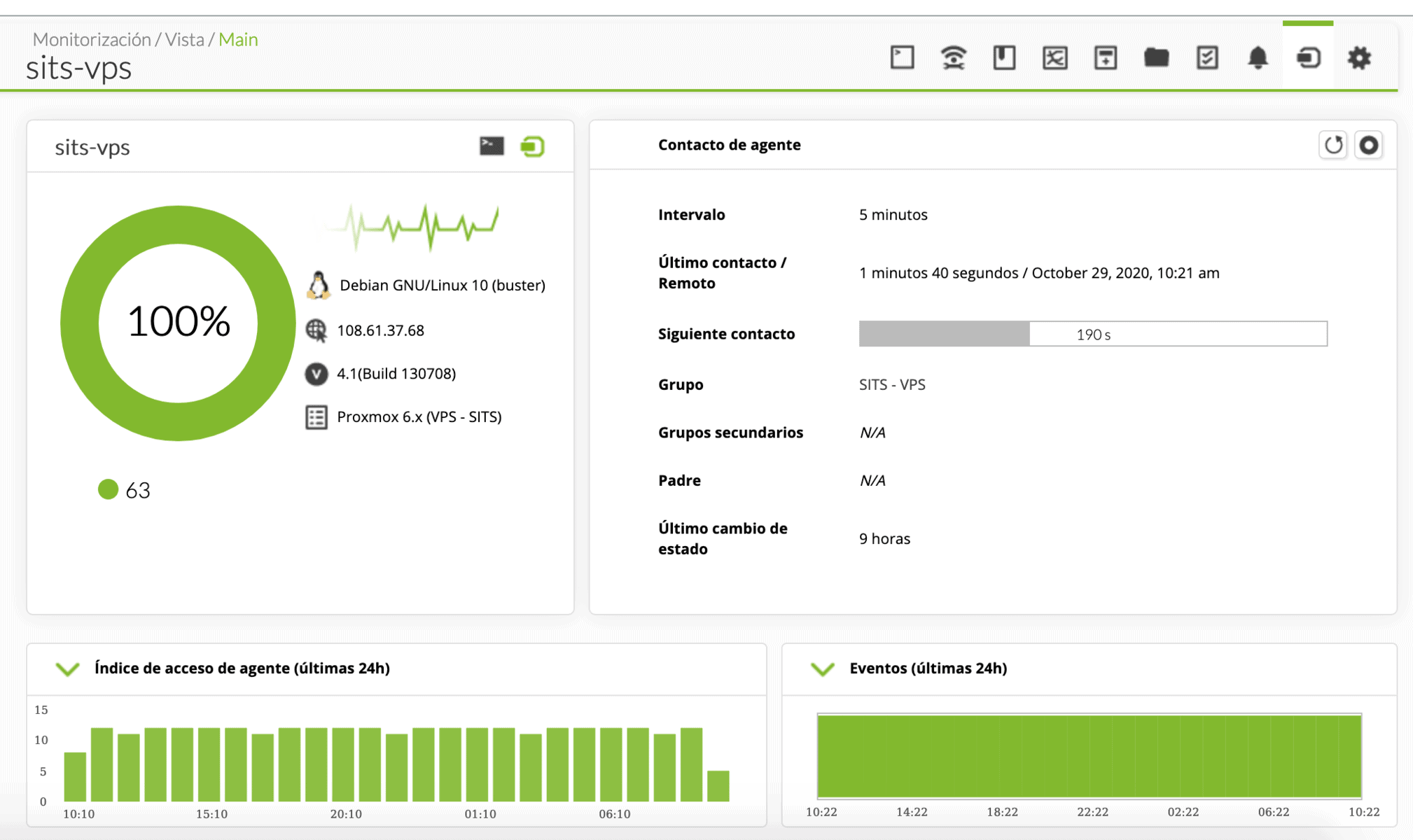1413x840 pixels.
Task: Select the active agent main view tab
Action: [x=1308, y=57]
